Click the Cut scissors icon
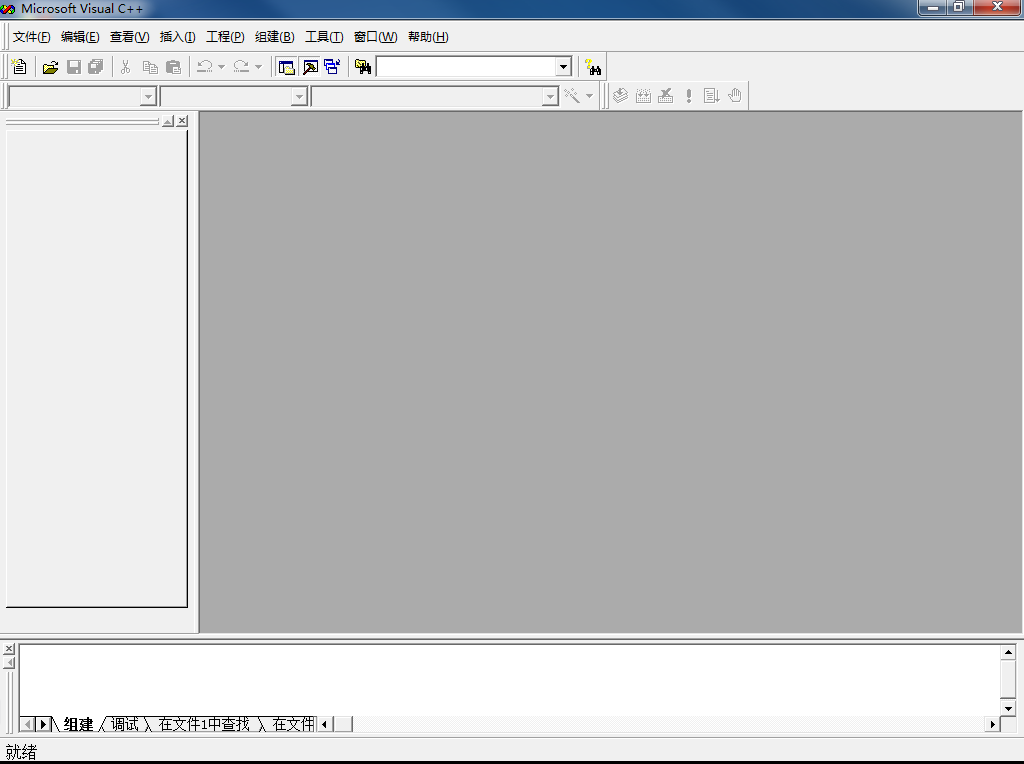 click(x=126, y=67)
